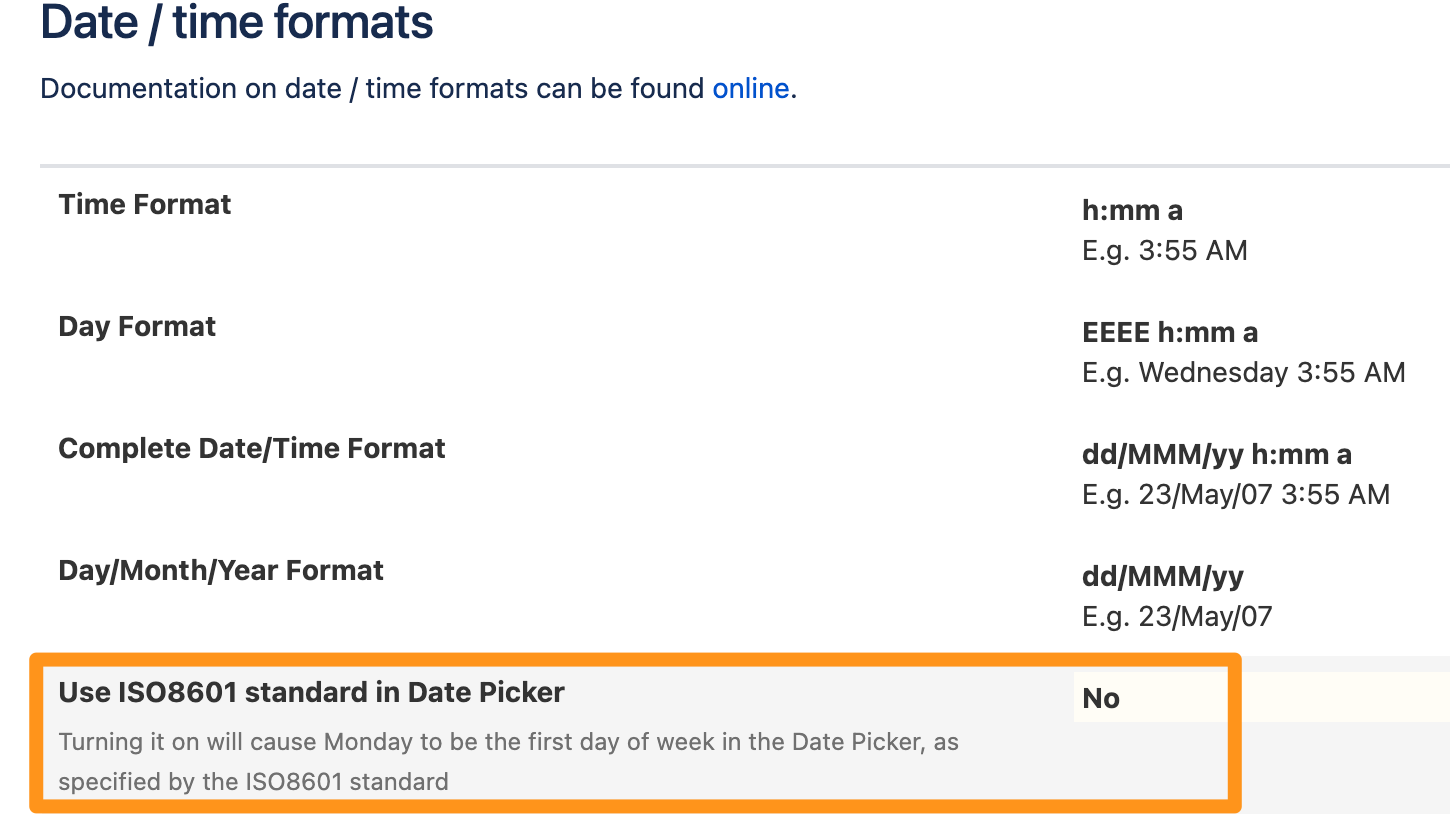Select the EEEE h:mm a format value

(1170, 332)
